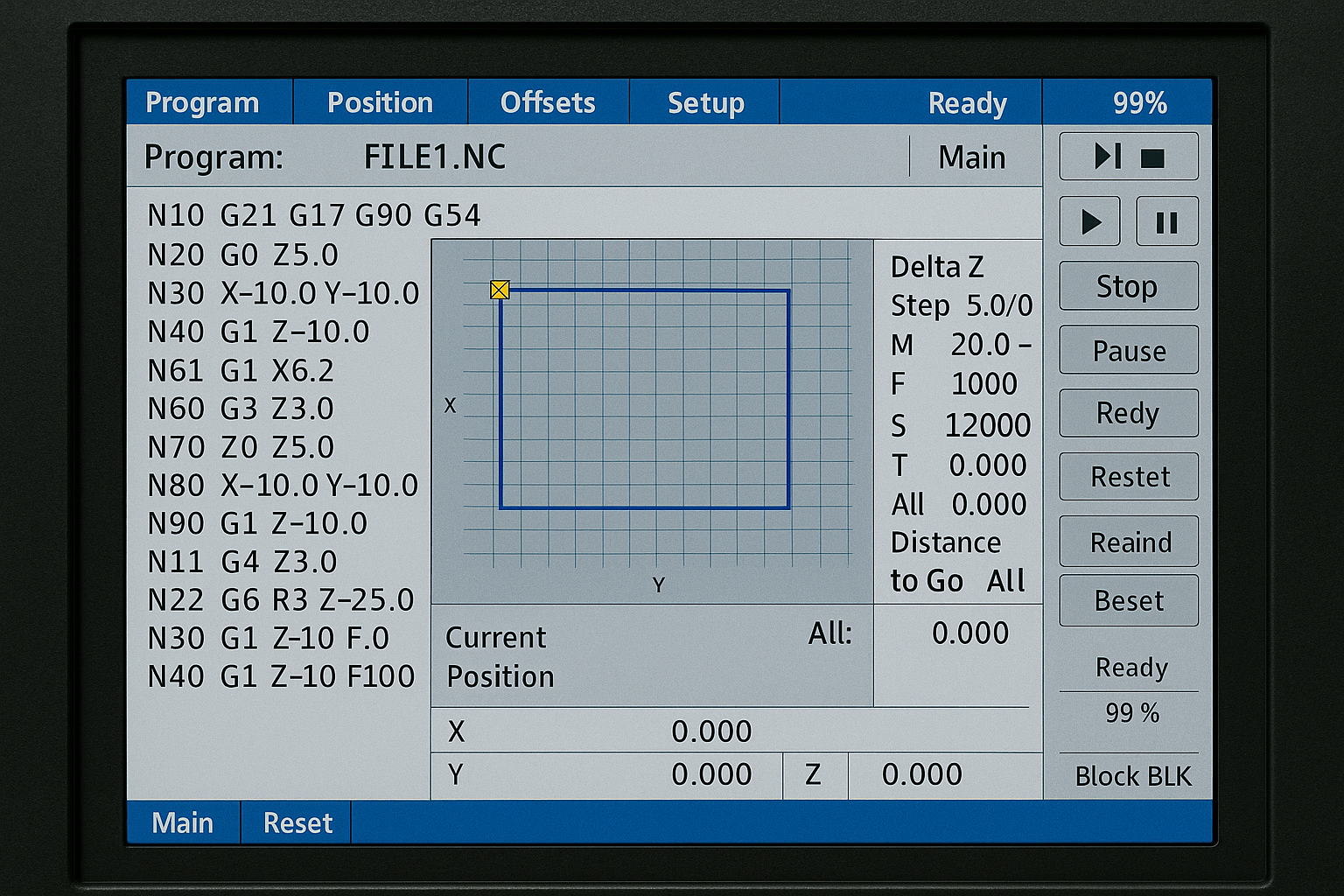Click the X position value field
This screenshot has height=896, width=1344.
point(710,731)
